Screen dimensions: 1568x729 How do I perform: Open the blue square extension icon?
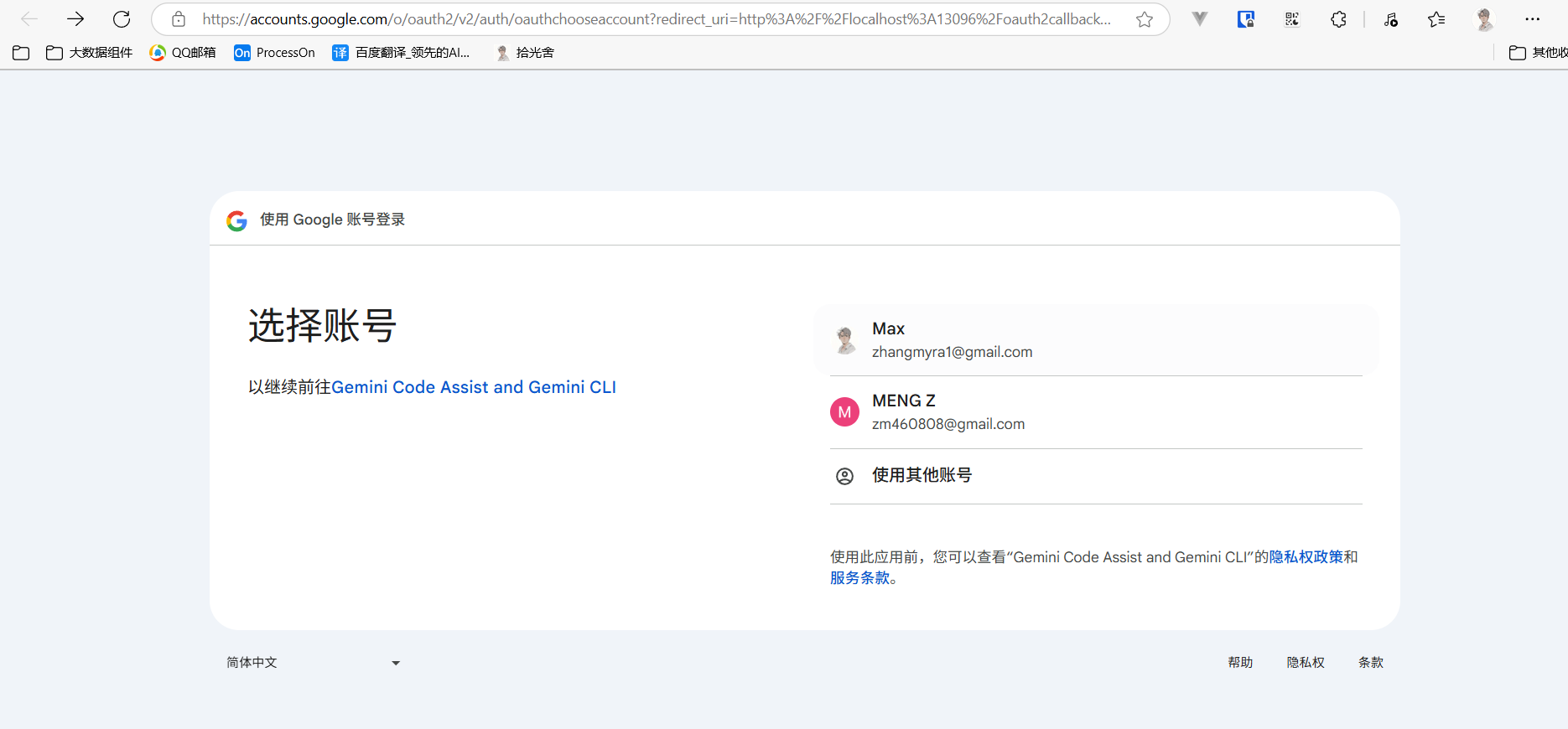(1246, 19)
